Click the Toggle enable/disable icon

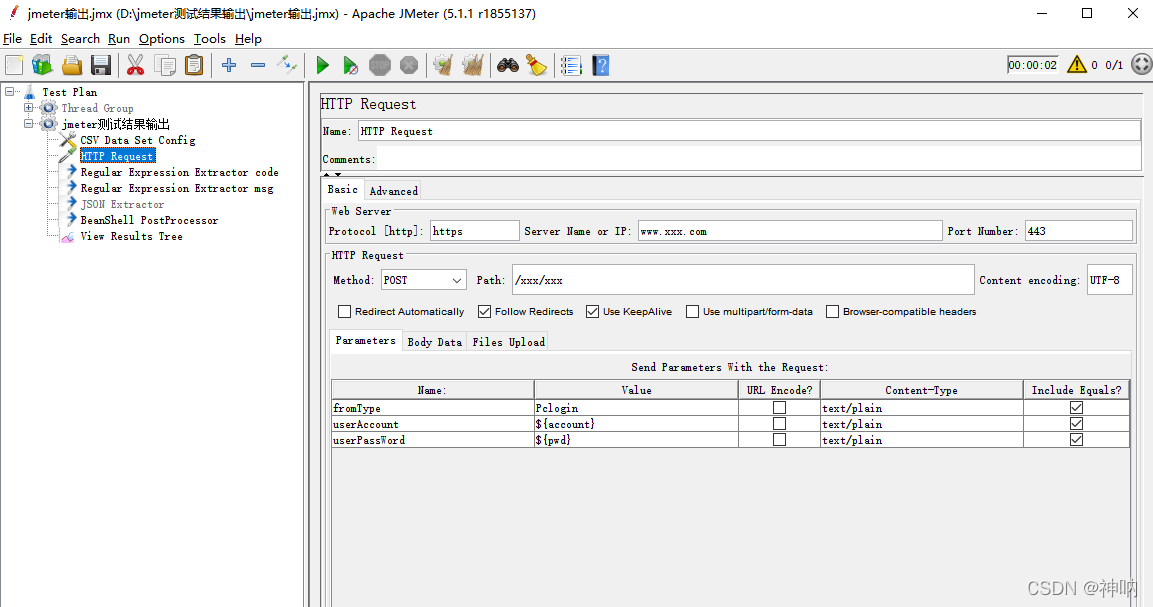coord(287,65)
